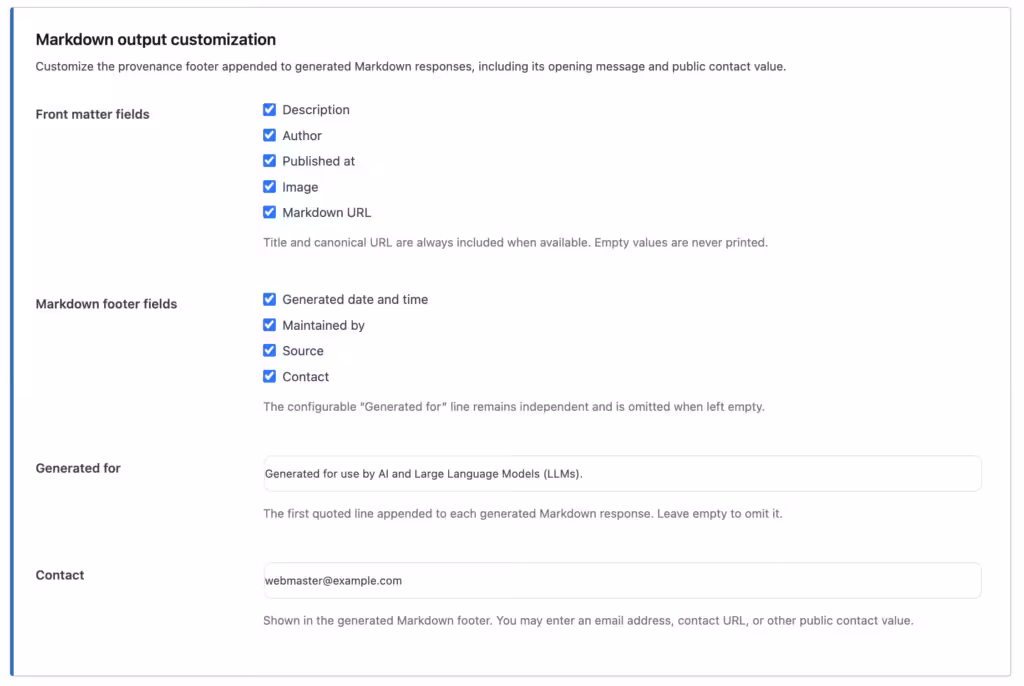Focus the Contact email input field
1024x686 pixels.
click(622, 580)
